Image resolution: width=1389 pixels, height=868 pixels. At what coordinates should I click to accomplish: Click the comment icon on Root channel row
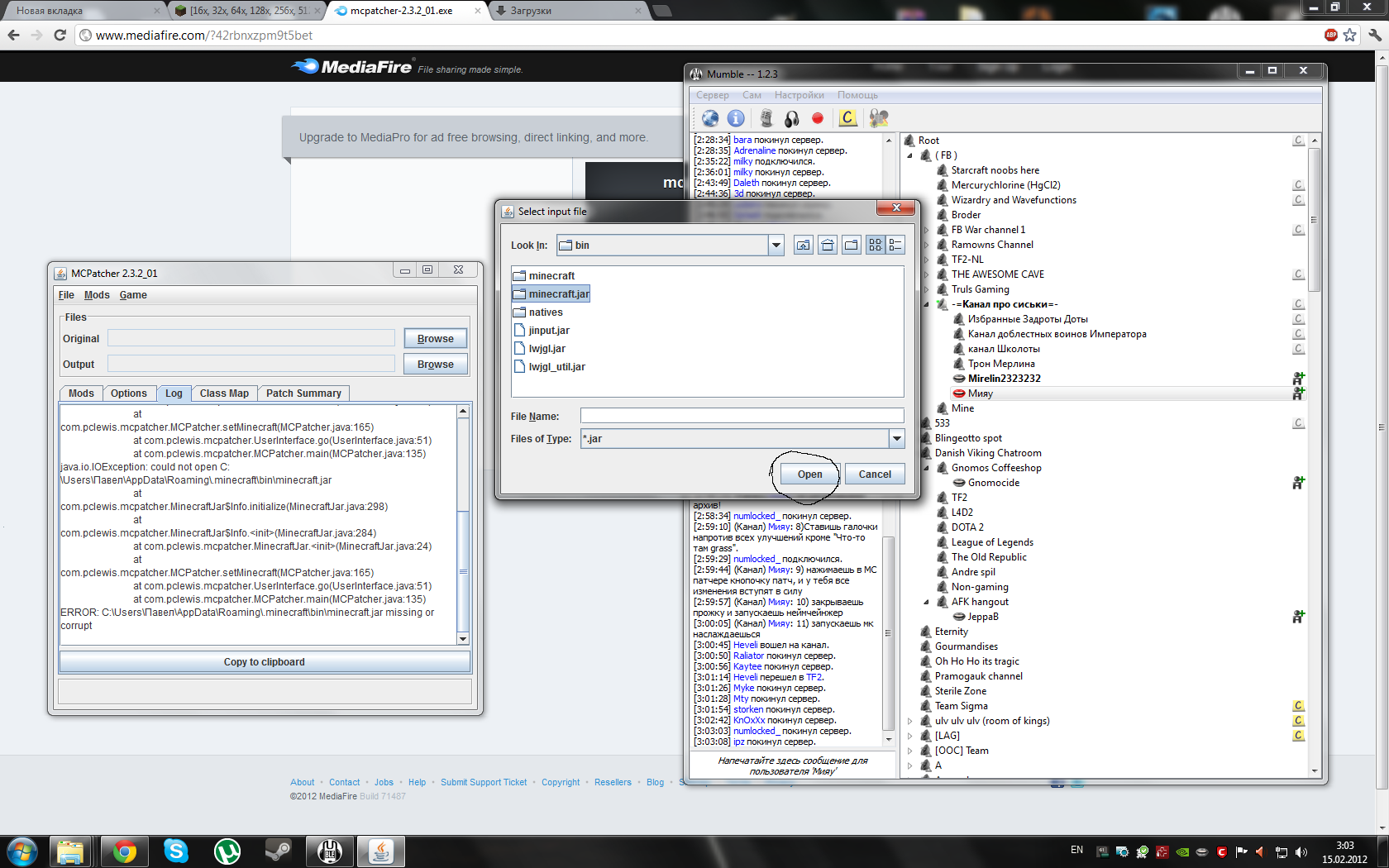pos(1298,141)
